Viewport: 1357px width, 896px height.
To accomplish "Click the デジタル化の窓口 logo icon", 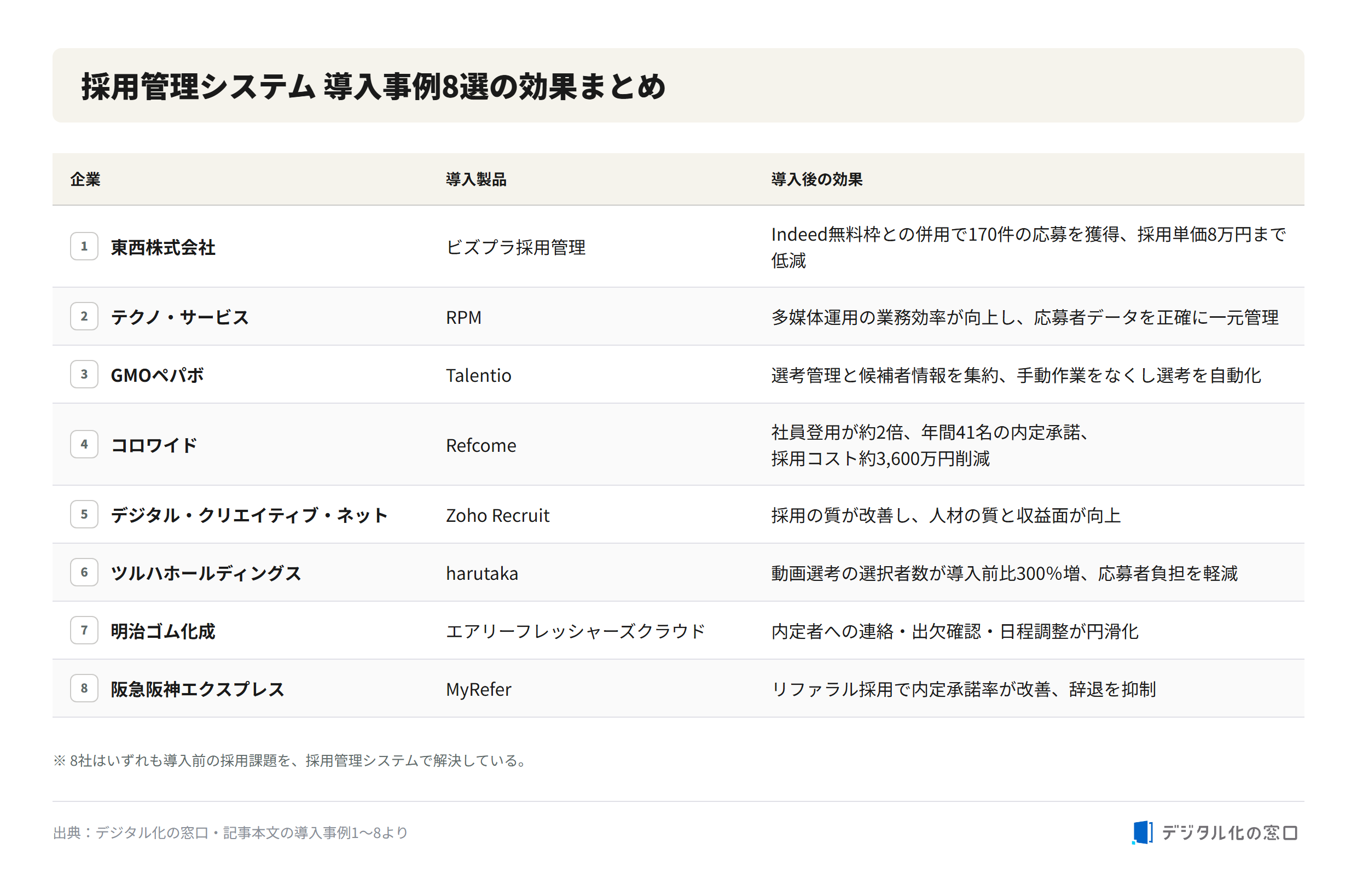I will pos(1141,832).
